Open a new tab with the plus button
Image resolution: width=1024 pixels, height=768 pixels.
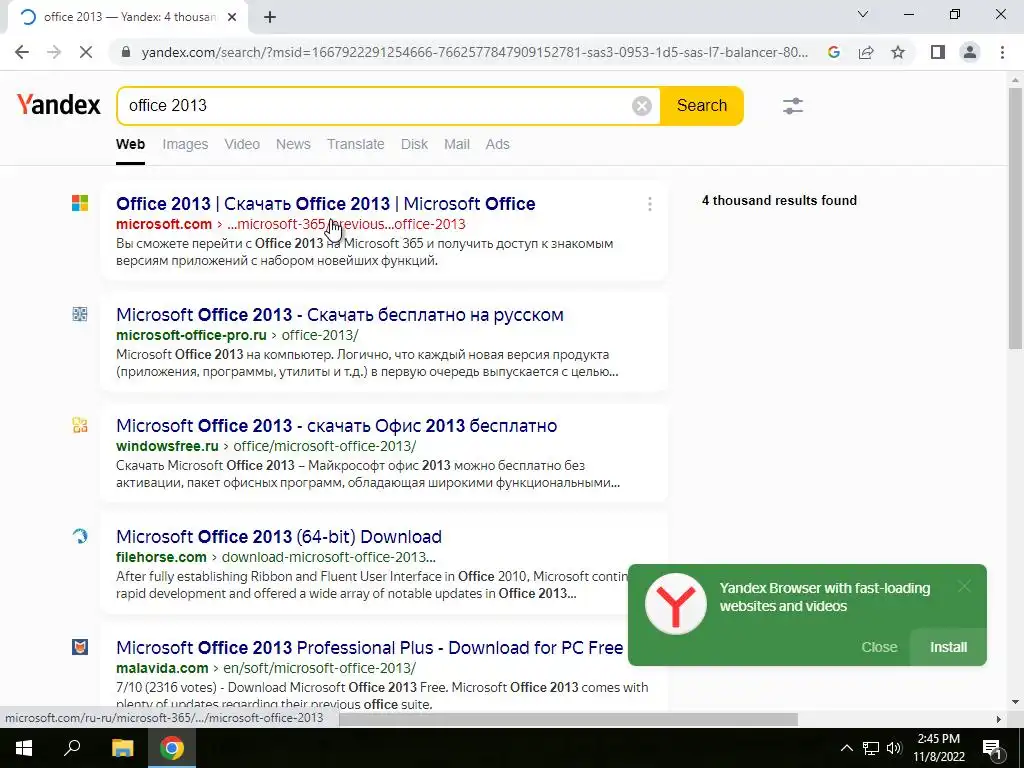(270, 18)
